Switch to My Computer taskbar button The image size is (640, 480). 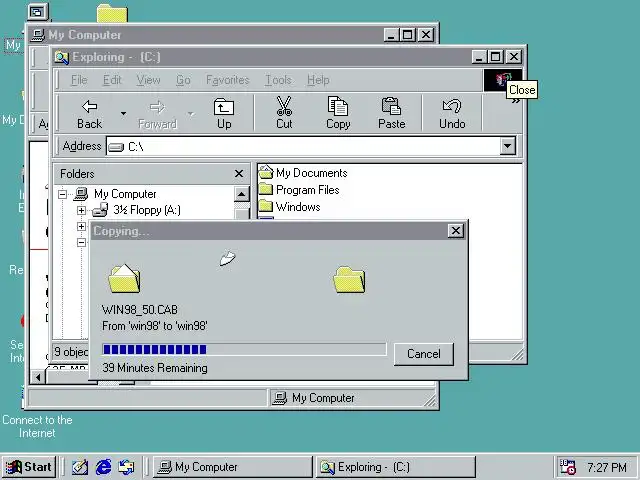pyautogui.click(x=233, y=467)
